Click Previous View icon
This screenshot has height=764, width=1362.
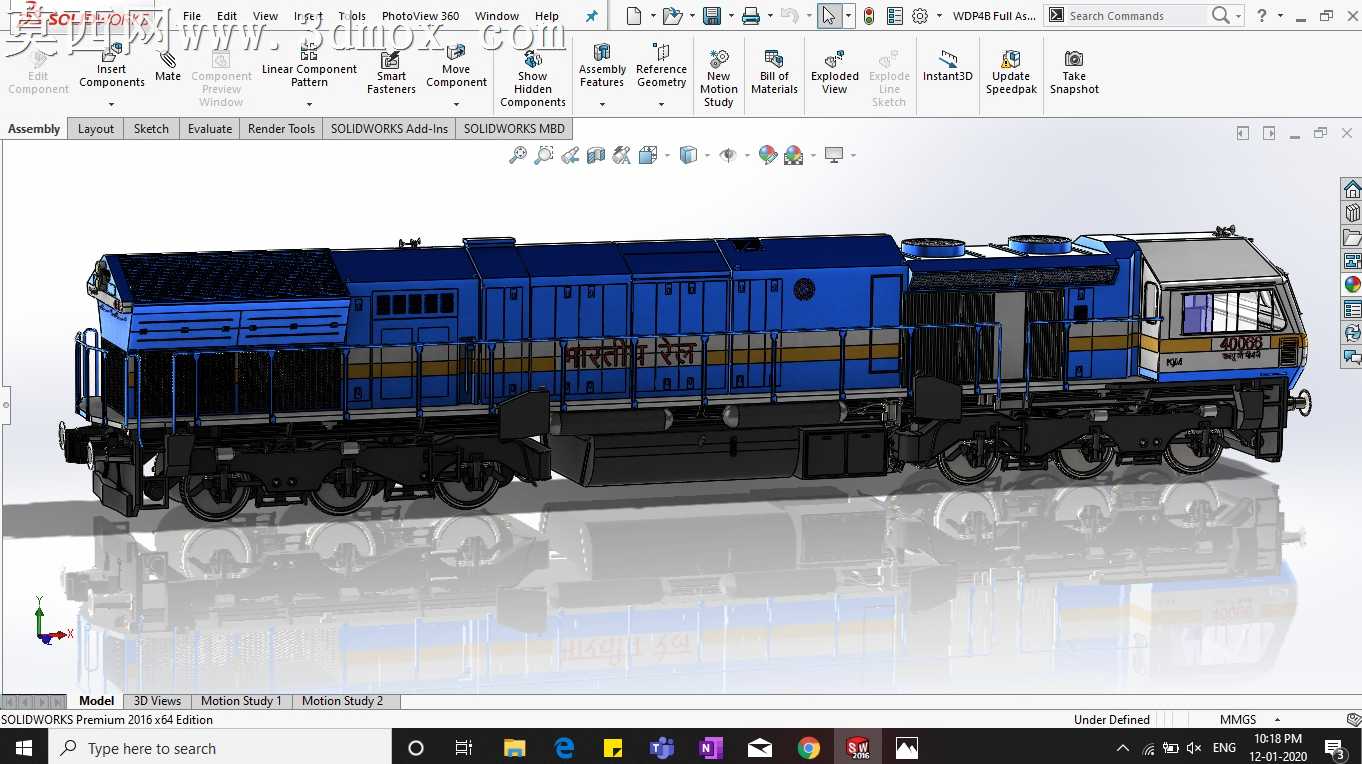click(x=570, y=155)
